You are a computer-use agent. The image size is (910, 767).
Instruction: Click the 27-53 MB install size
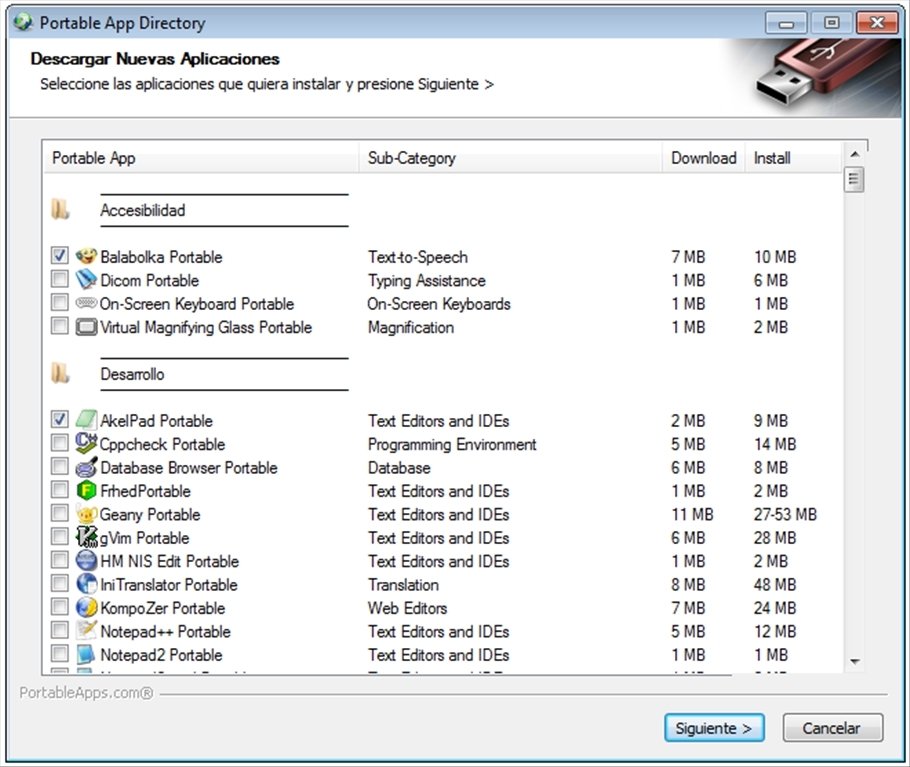pos(785,514)
